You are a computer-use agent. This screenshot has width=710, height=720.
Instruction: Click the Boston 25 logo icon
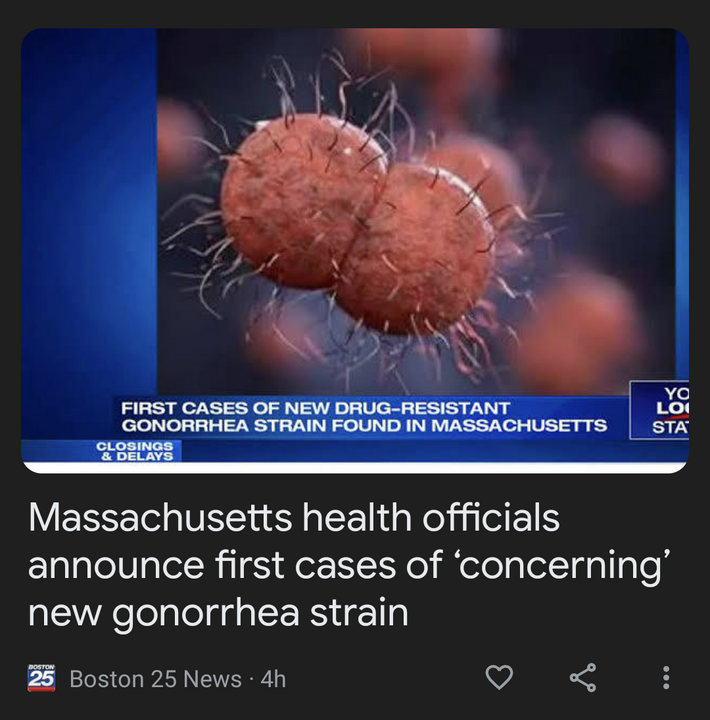pyautogui.click(x=41, y=678)
